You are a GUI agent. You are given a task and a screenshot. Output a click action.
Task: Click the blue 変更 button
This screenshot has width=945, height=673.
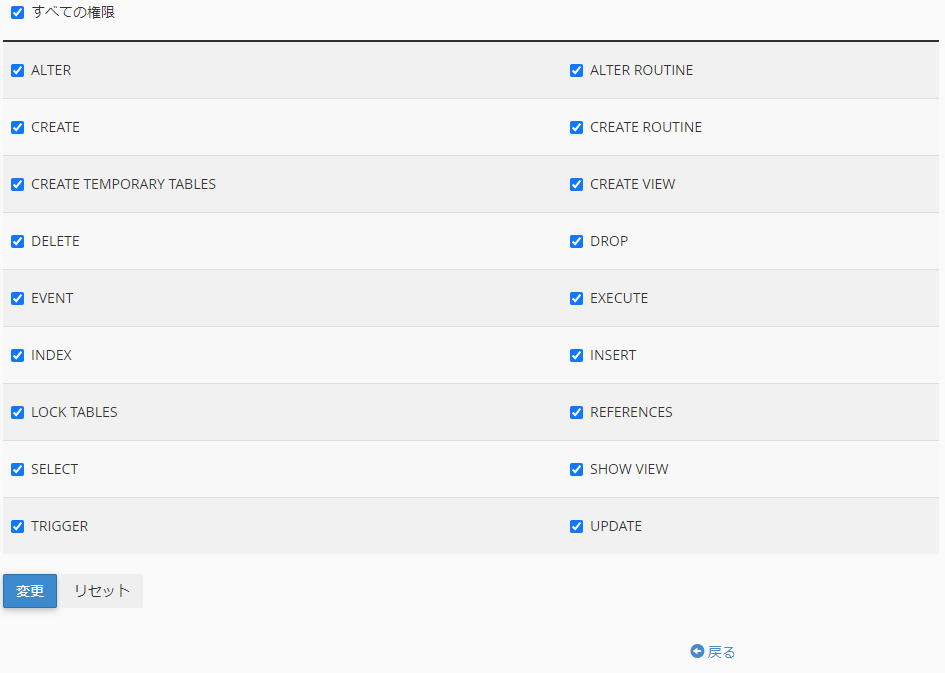click(30, 591)
